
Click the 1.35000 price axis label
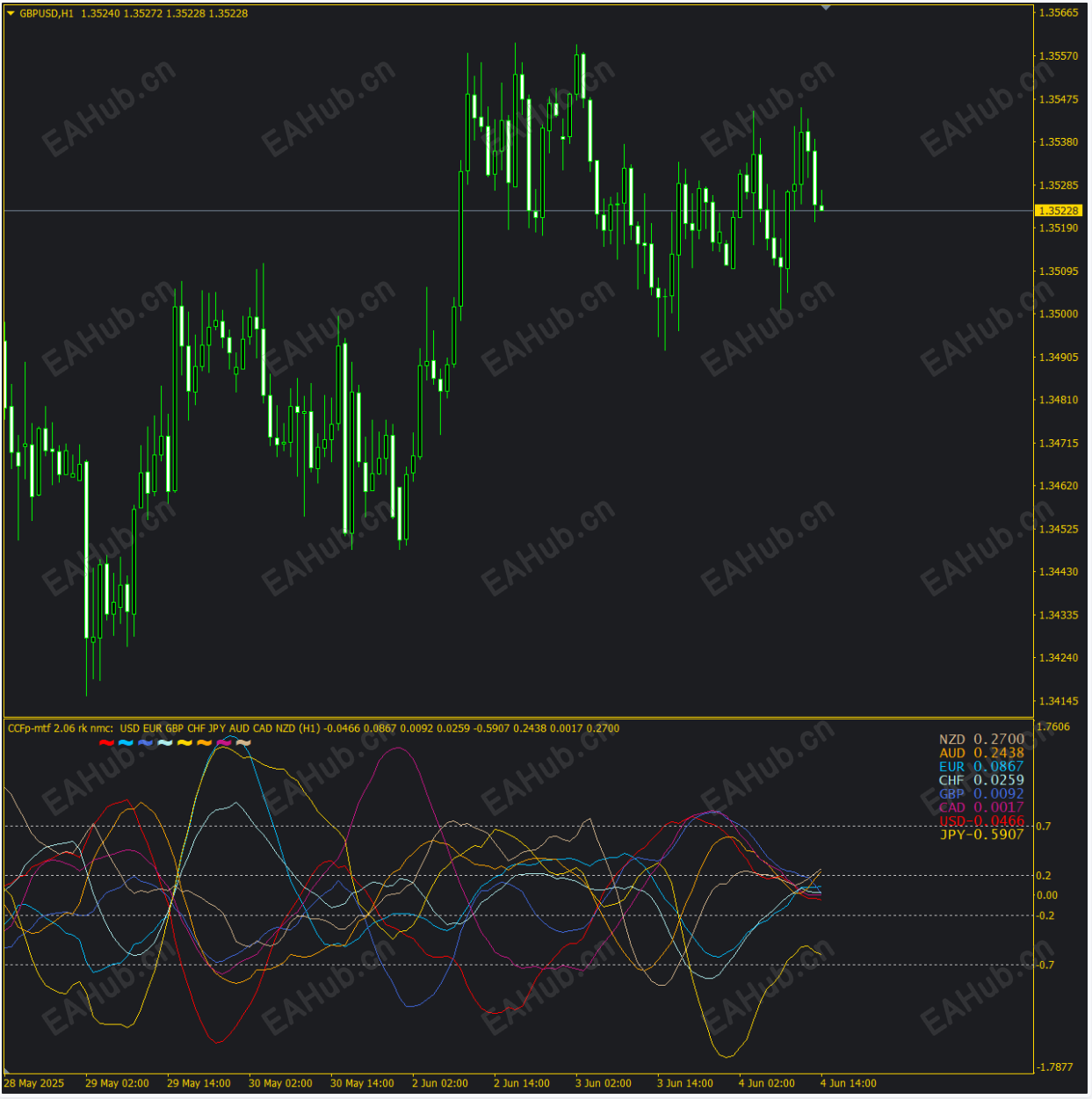1059,315
